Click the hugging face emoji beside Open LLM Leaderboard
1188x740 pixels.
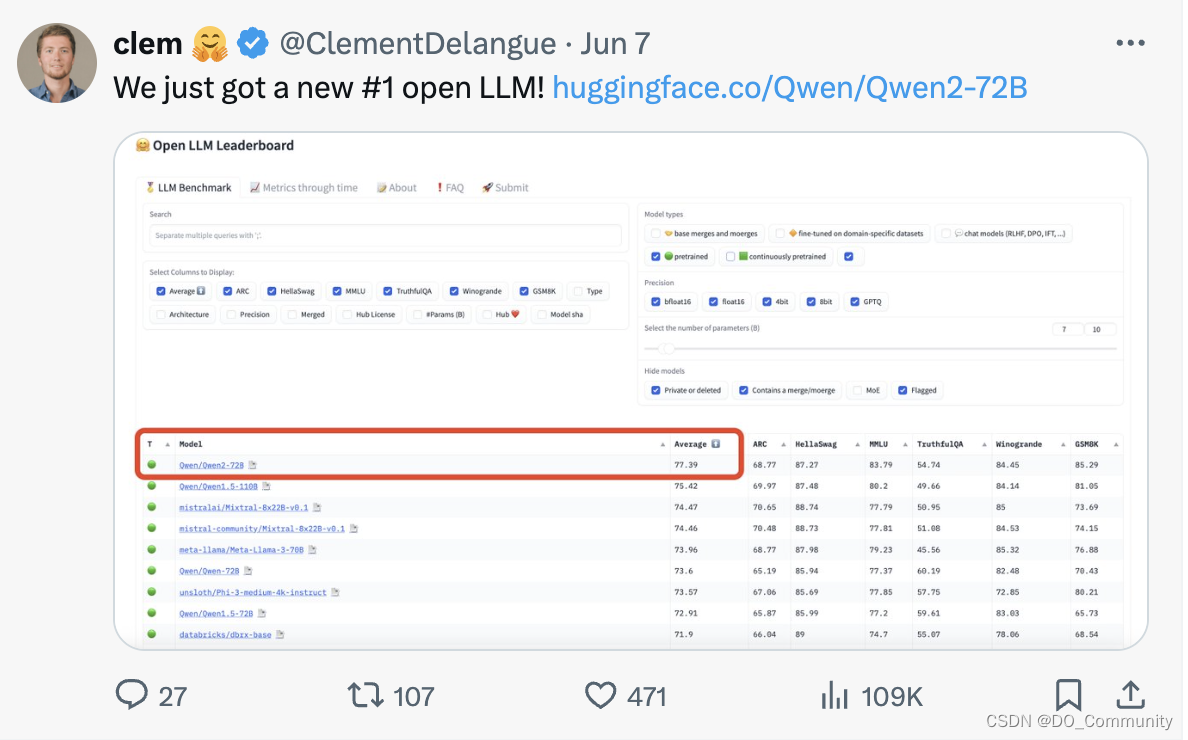coord(142,145)
